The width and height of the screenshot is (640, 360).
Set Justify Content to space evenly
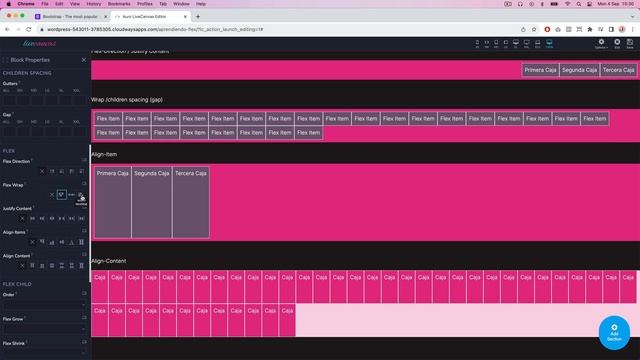pyautogui.click(x=81, y=219)
